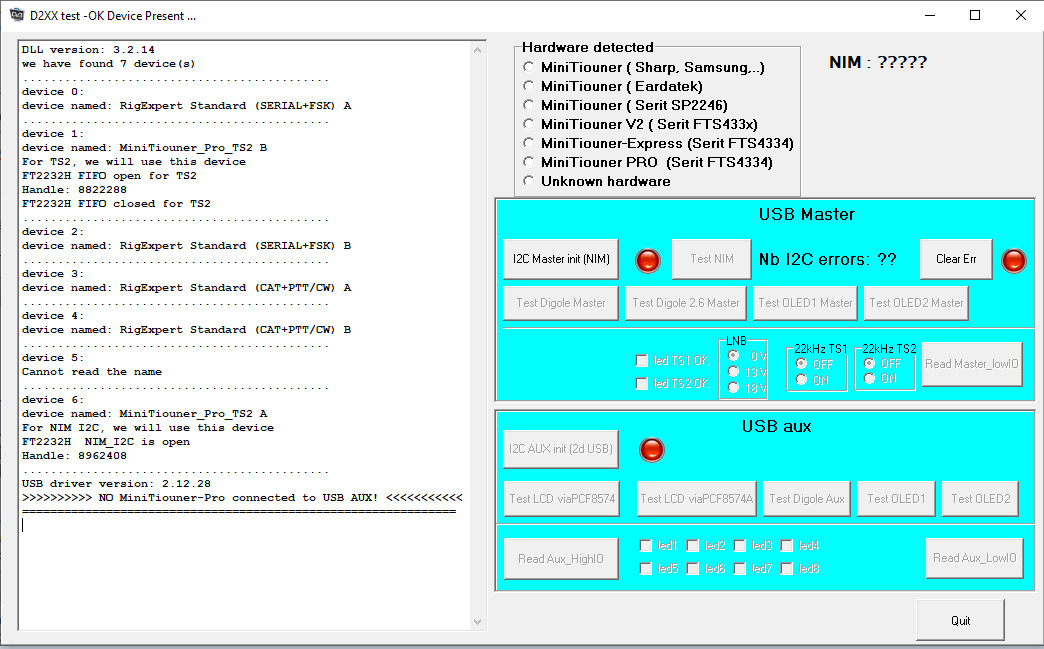Click 'NO MiniTiouner-Pro connected to USB AUX!' line
Image resolution: width=1044 pixels, height=649 pixels.
[x=242, y=498]
